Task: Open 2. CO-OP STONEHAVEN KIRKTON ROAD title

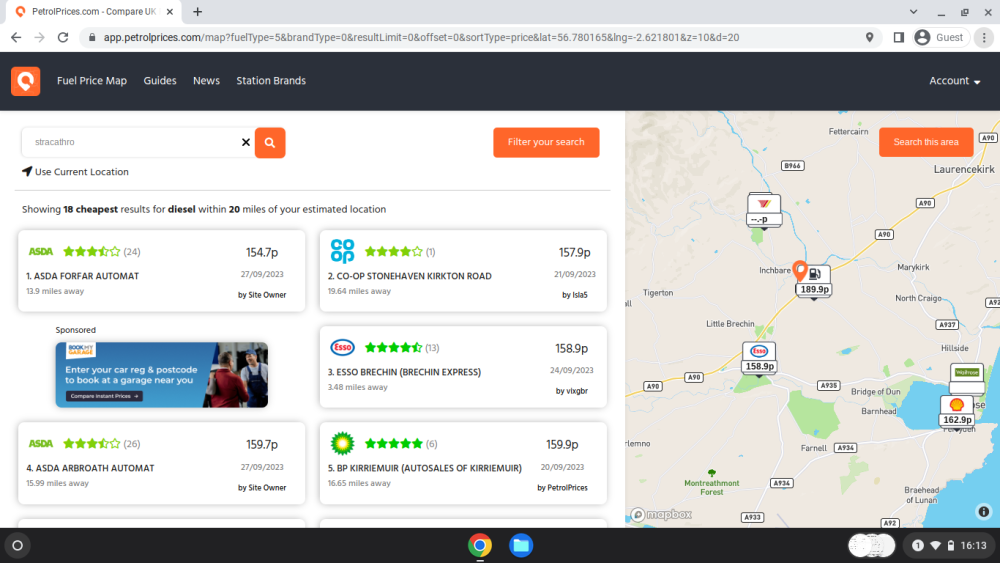Action: click(x=409, y=276)
